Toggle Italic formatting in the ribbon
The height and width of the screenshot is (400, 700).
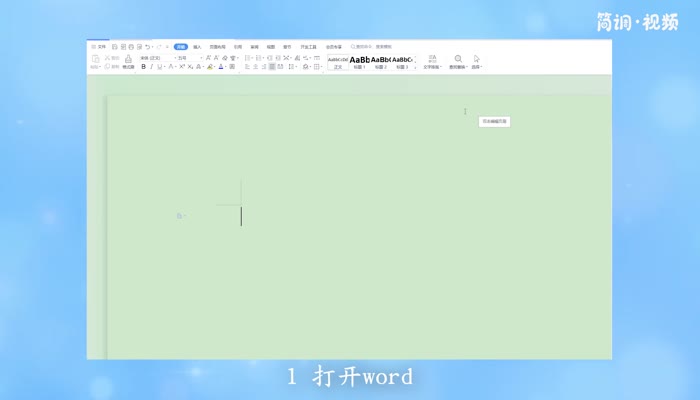click(x=151, y=67)
